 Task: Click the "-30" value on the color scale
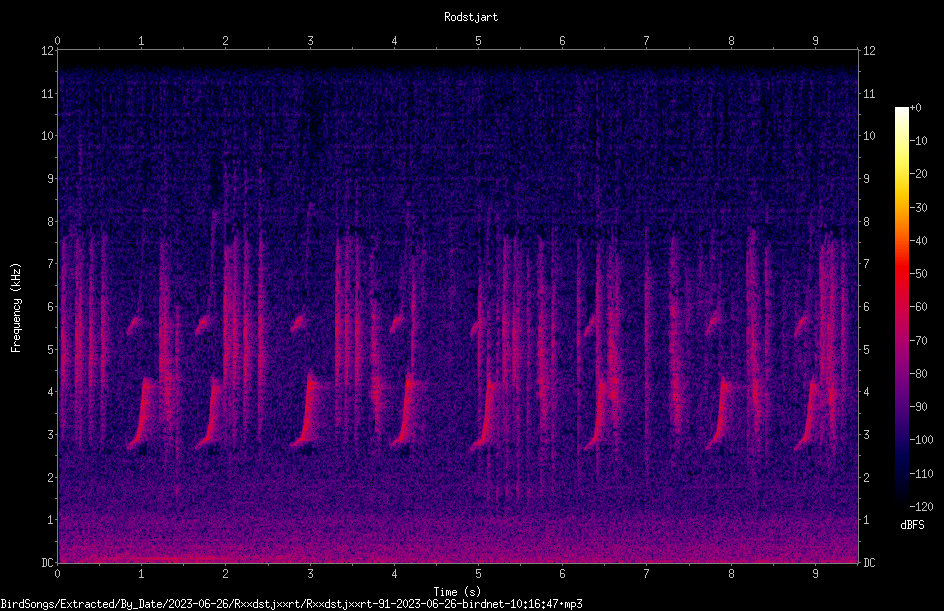[918, 208]
